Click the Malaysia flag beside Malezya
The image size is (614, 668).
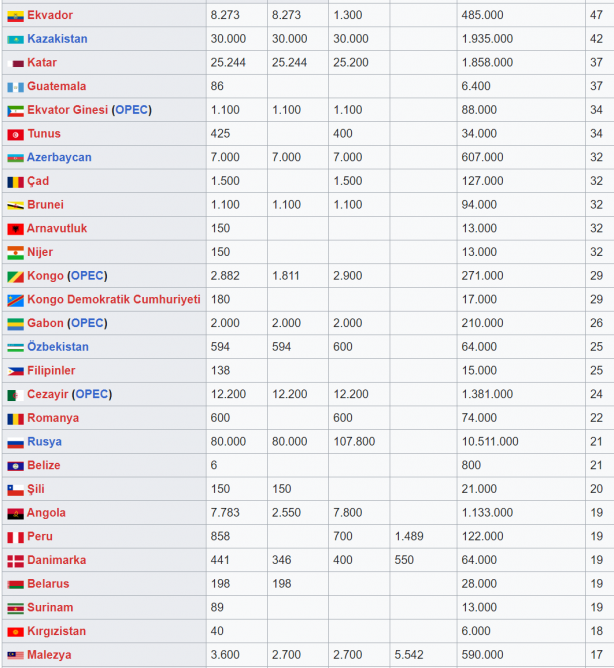point(15,656)
